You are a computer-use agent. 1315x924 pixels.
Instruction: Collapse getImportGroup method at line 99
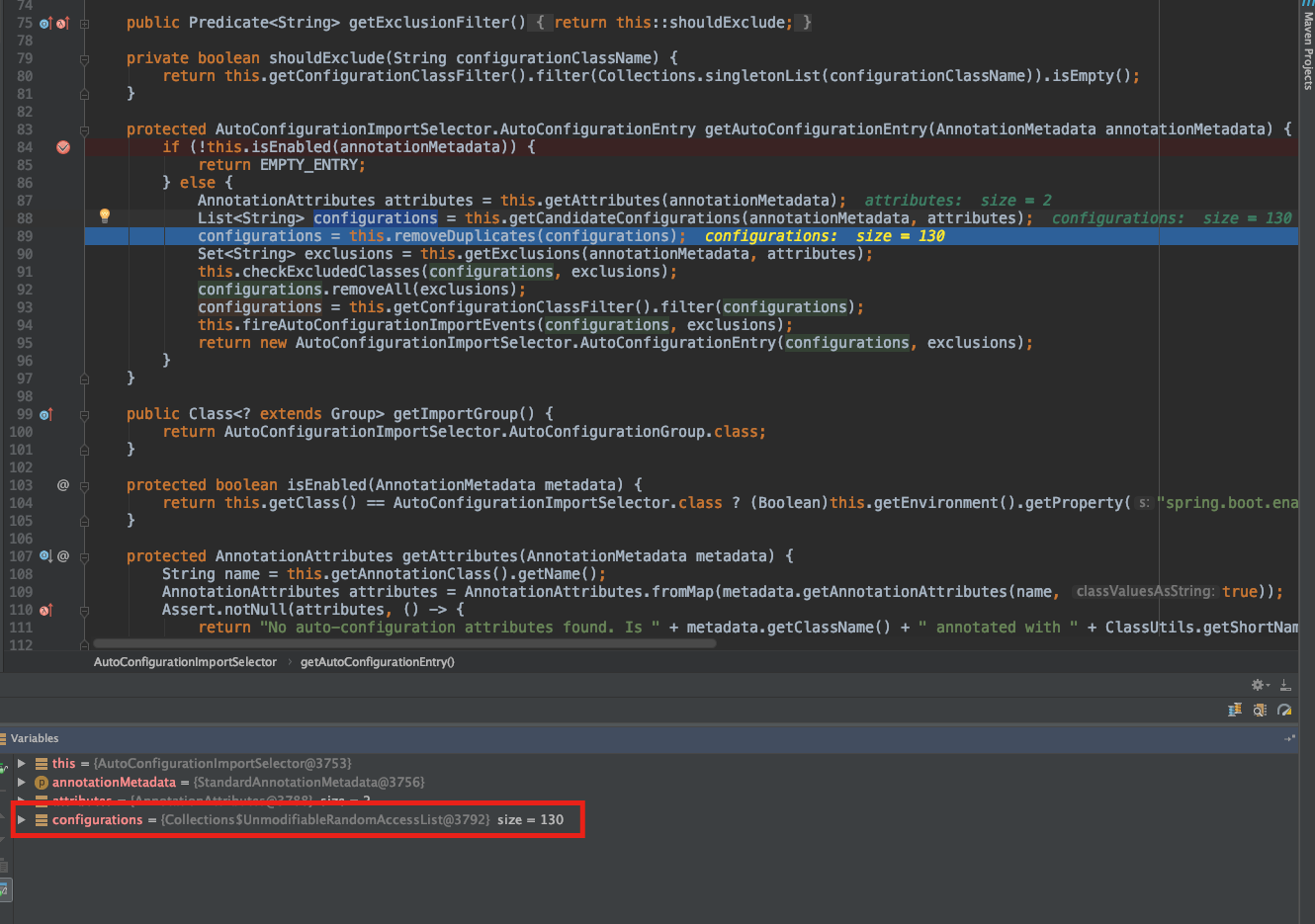pyautogui.click(x=84, y=414)
